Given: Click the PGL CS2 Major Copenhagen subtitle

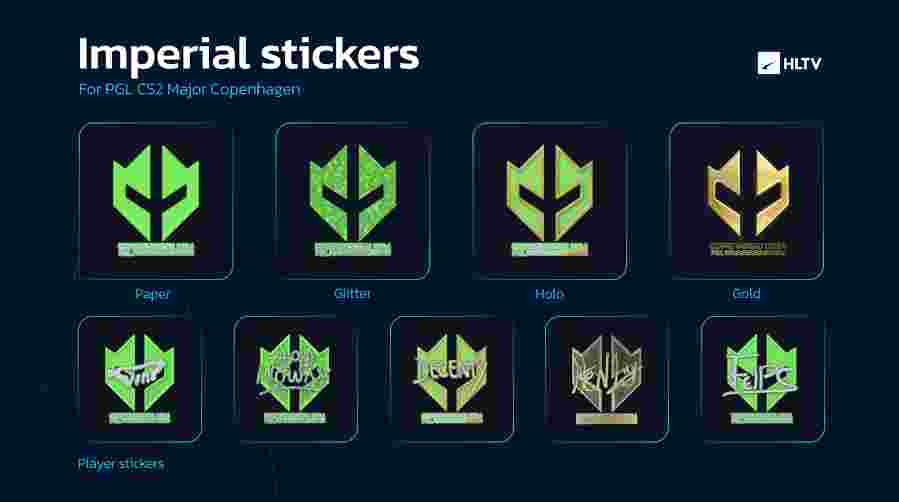Looking at the screenshot, I should tap(190, 89).
